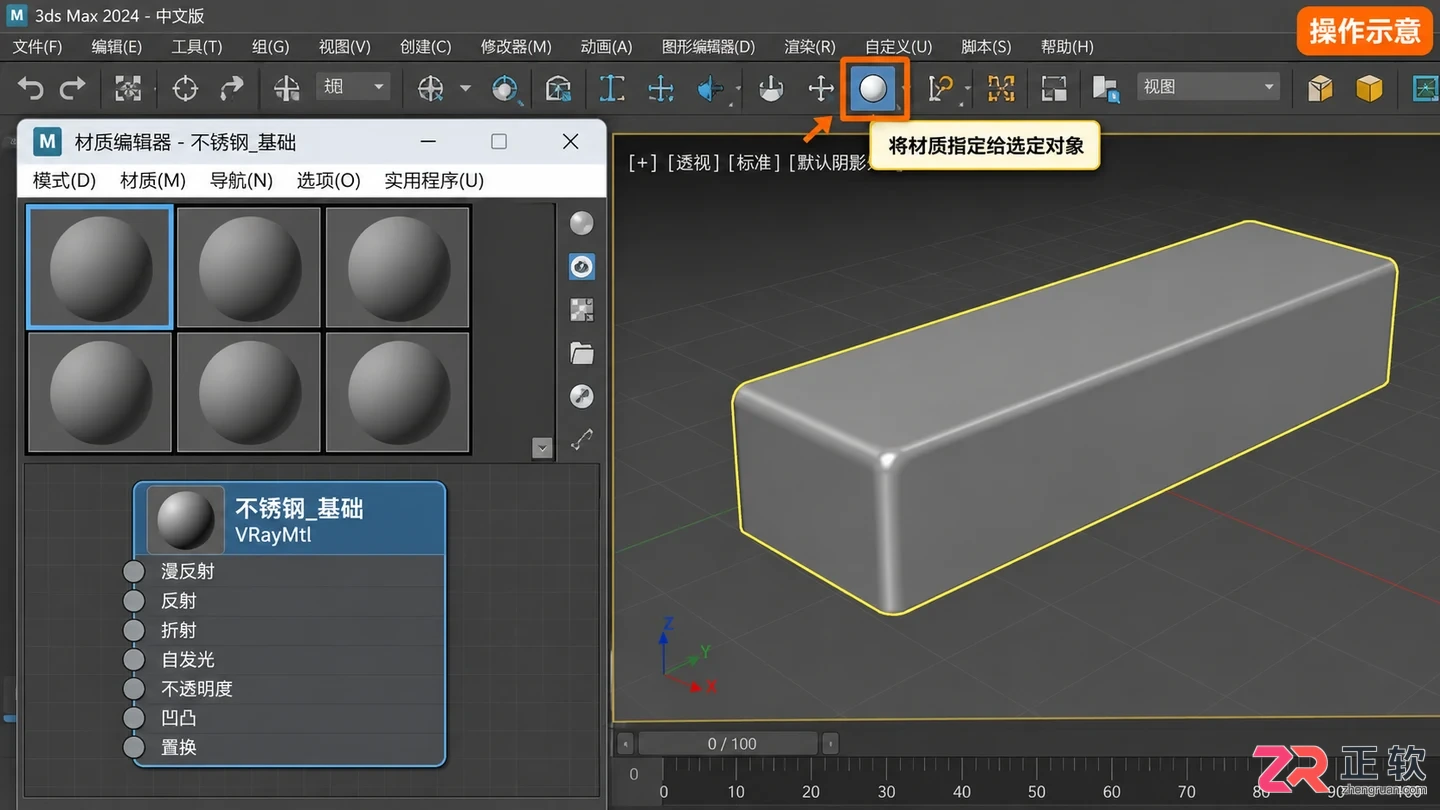Click the blue eye icon in material editor
1440x810 pixels.
(x=581, y=266)
